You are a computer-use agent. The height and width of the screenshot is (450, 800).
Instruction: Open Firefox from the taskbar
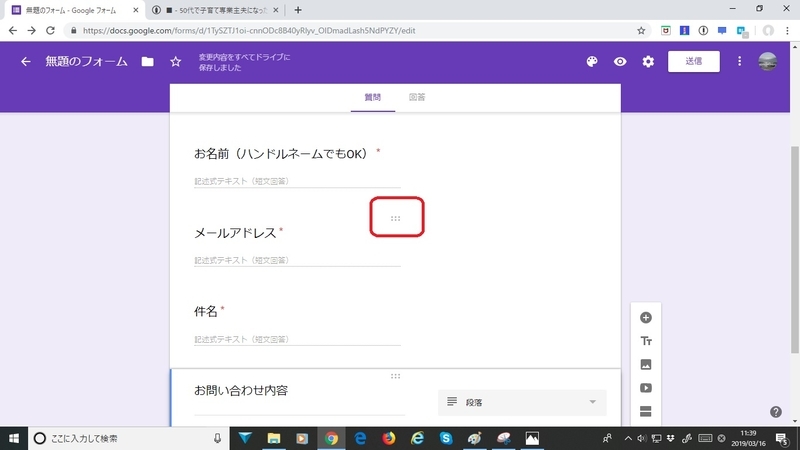pos(389,438)
